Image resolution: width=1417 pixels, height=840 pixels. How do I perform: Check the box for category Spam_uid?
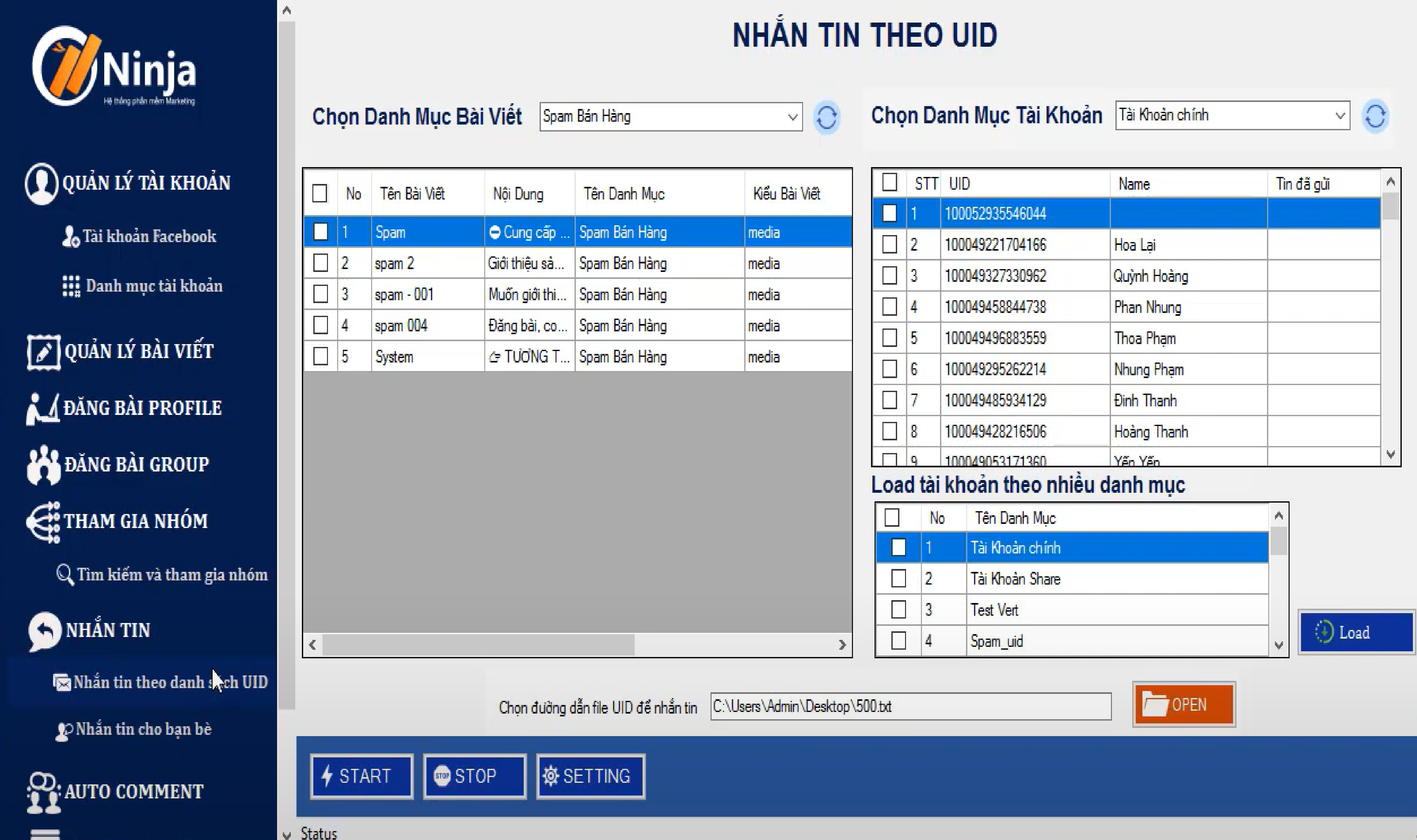pos(898,641)
